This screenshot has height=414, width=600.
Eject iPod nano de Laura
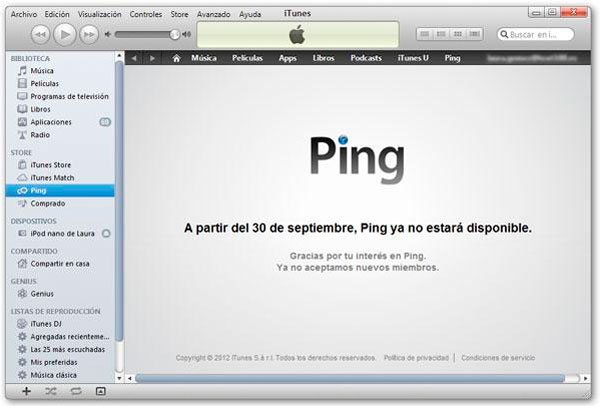[106, 233]
